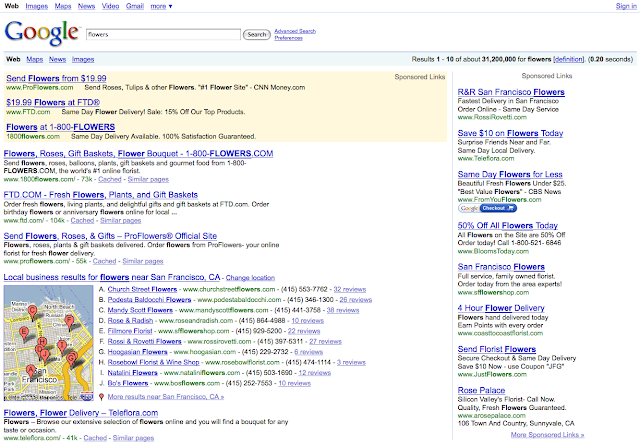
Task: Open Rossi & Rovetti Flowers listing
Action: click(144, 342)
